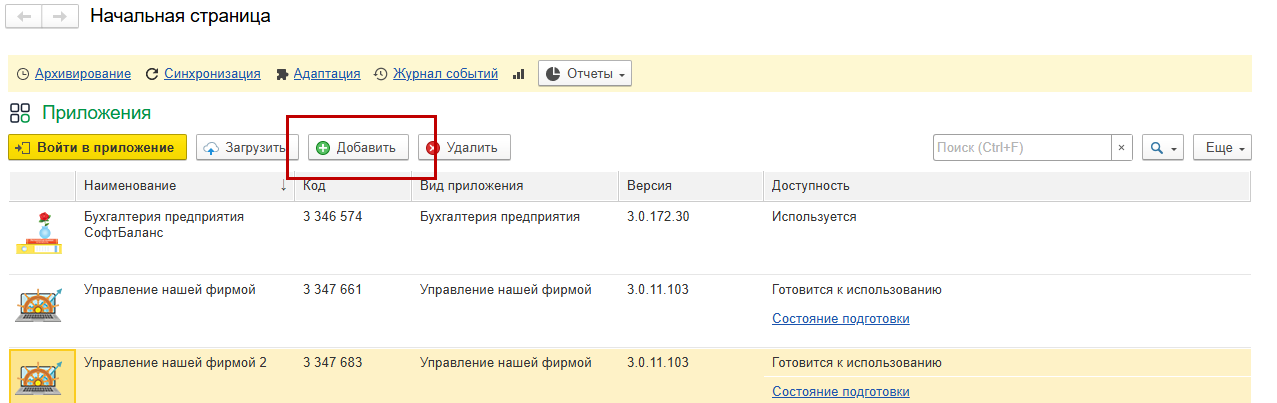Click the Удалить button
The image size is (1277, 403).
tap(464, 147)
